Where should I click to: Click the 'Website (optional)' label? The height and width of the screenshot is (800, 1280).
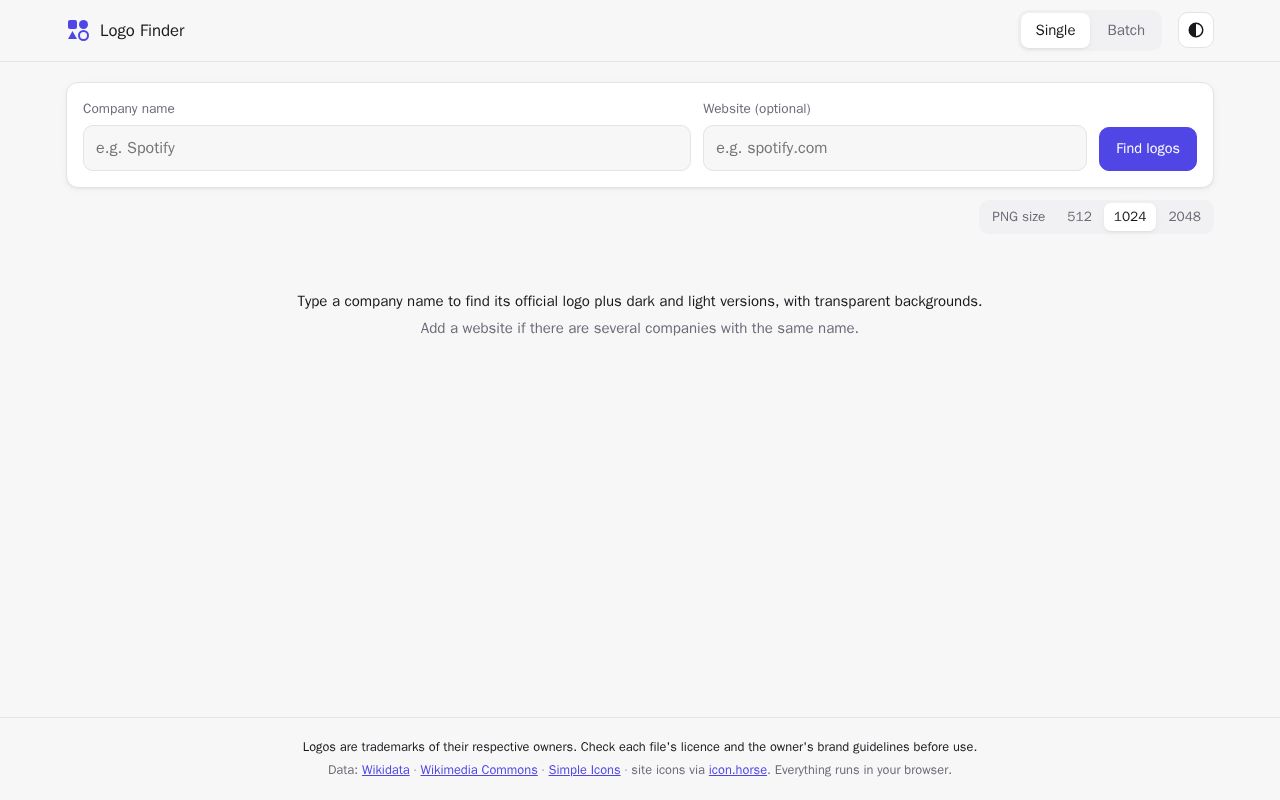pos(757,109)
